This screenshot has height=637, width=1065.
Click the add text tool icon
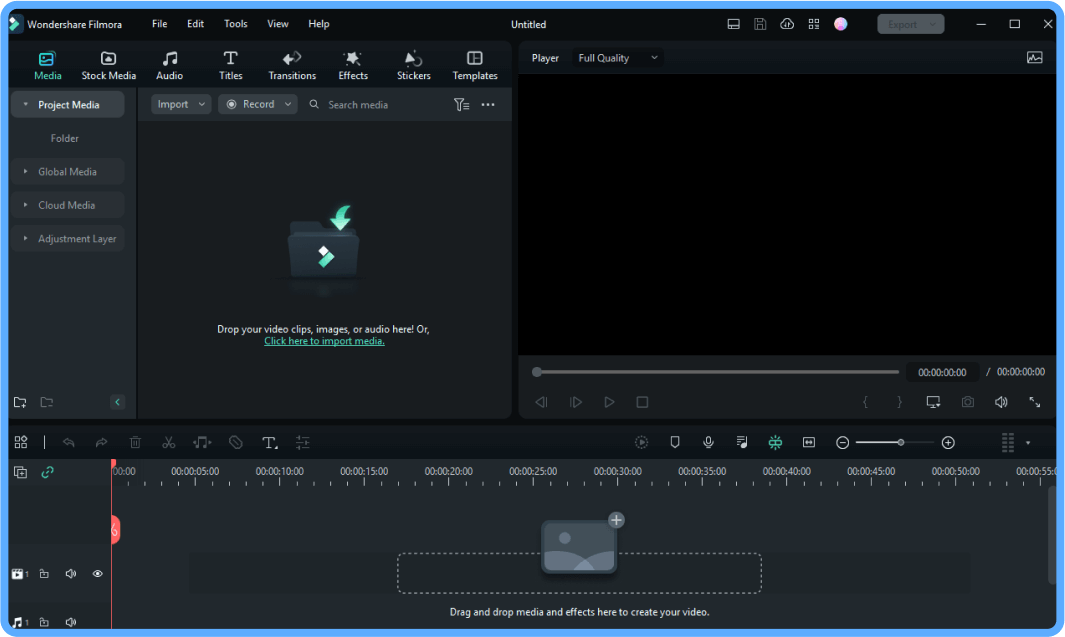click(269, 442)
